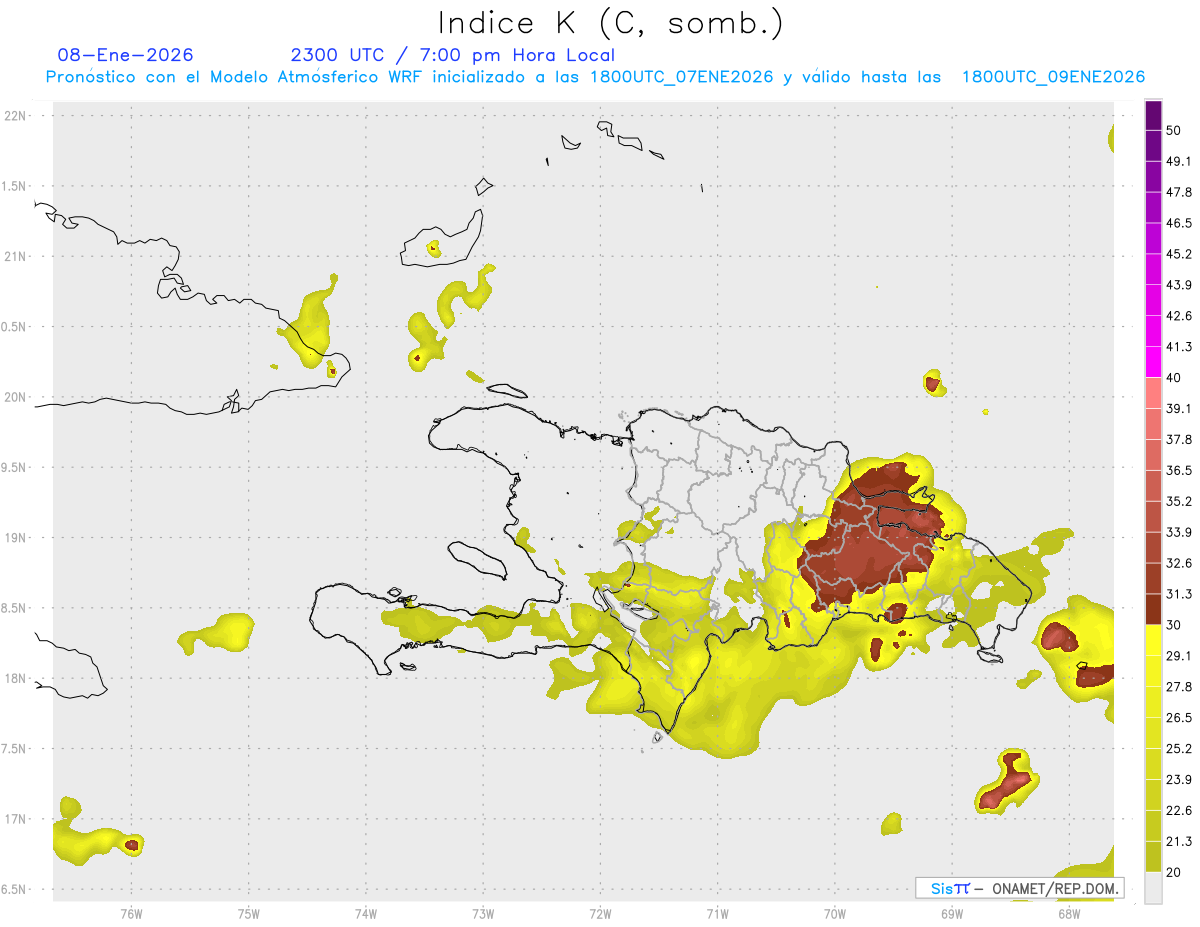Click the color scale value '42.6'
Viewport: 1200px width, 927px height.
(1178, 316)
